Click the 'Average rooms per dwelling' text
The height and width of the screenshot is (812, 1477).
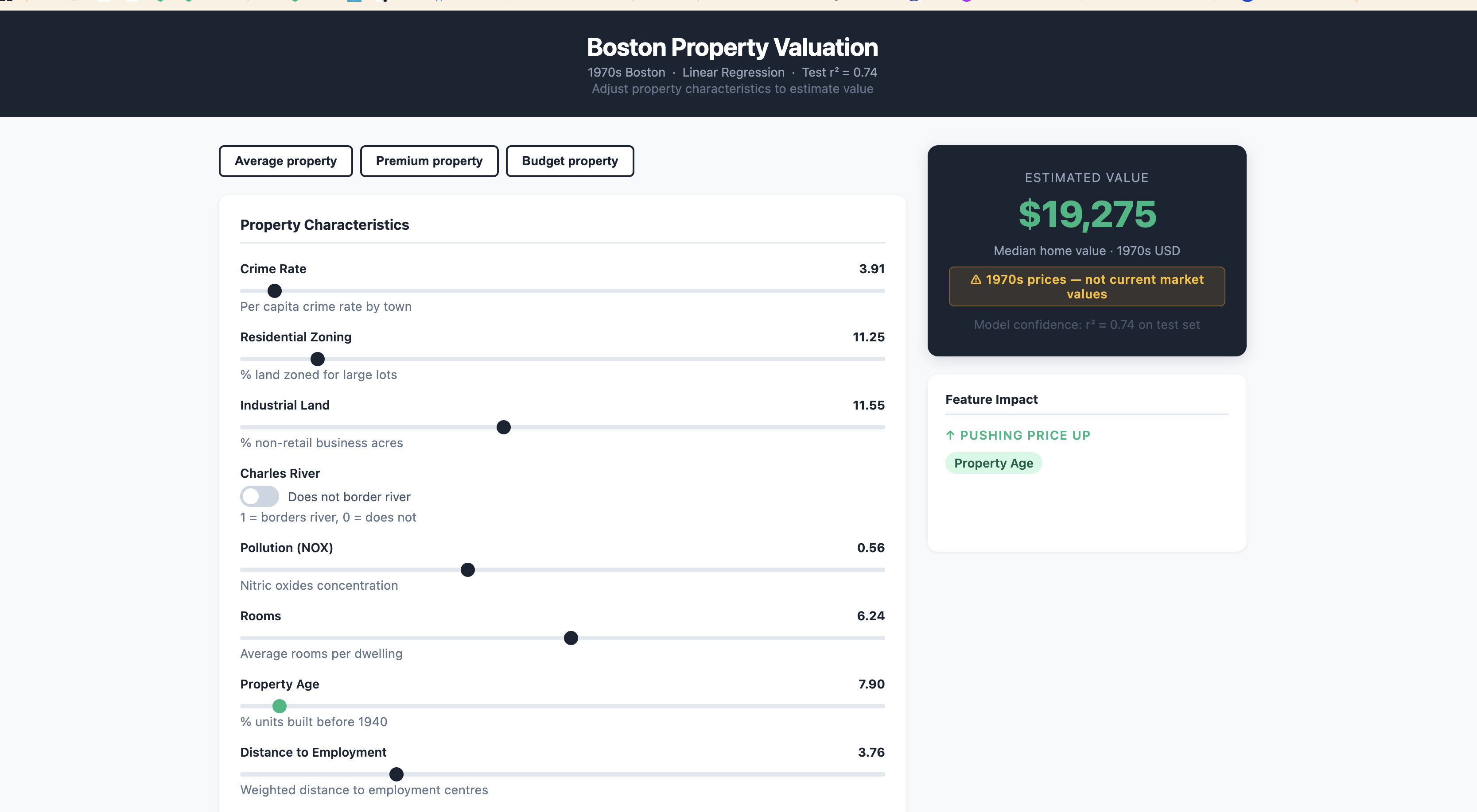pyautogui.click(x=321, y=654)
